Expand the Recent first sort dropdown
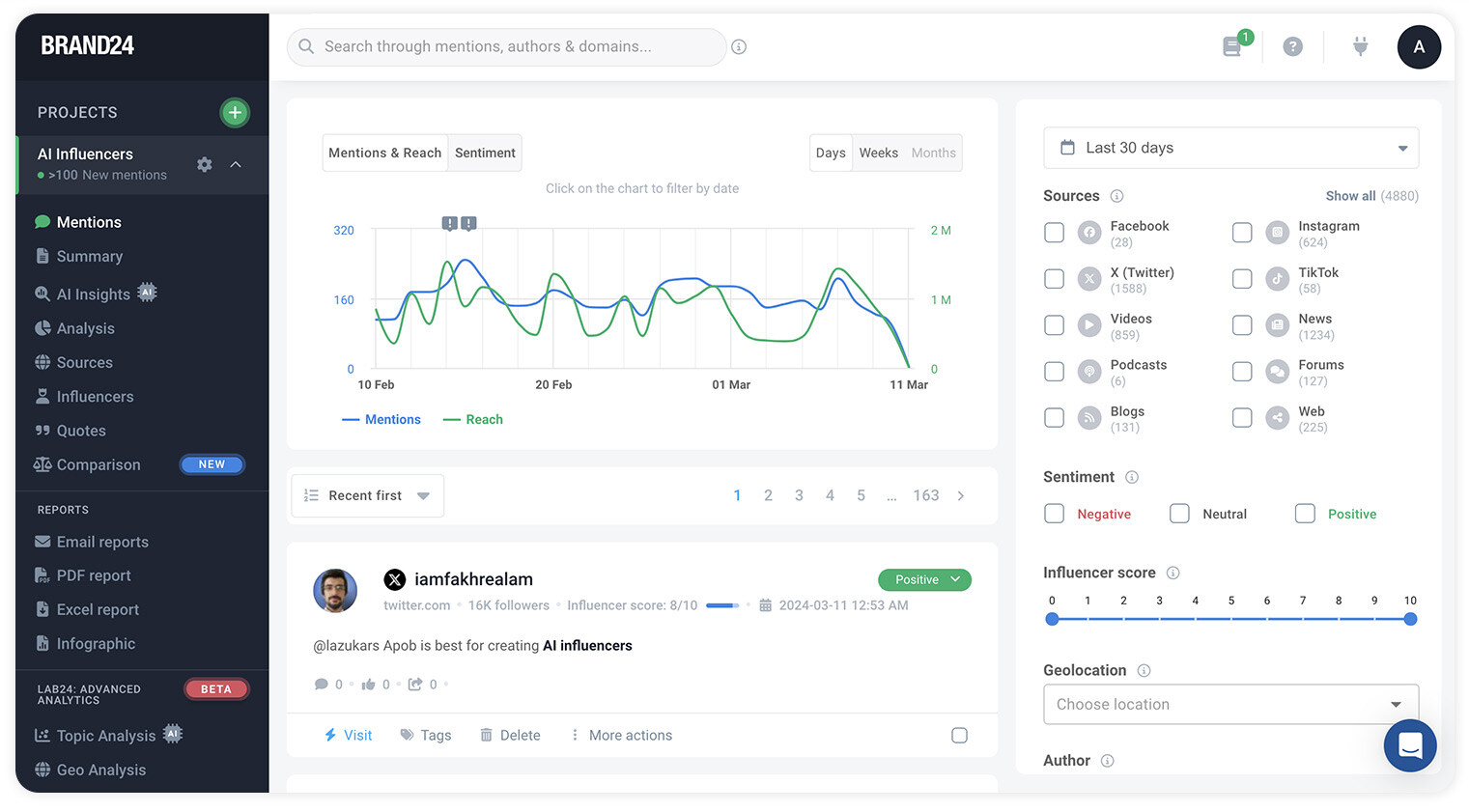The width and height of the screenshot is (1469, 812). (x=367, y=495)
